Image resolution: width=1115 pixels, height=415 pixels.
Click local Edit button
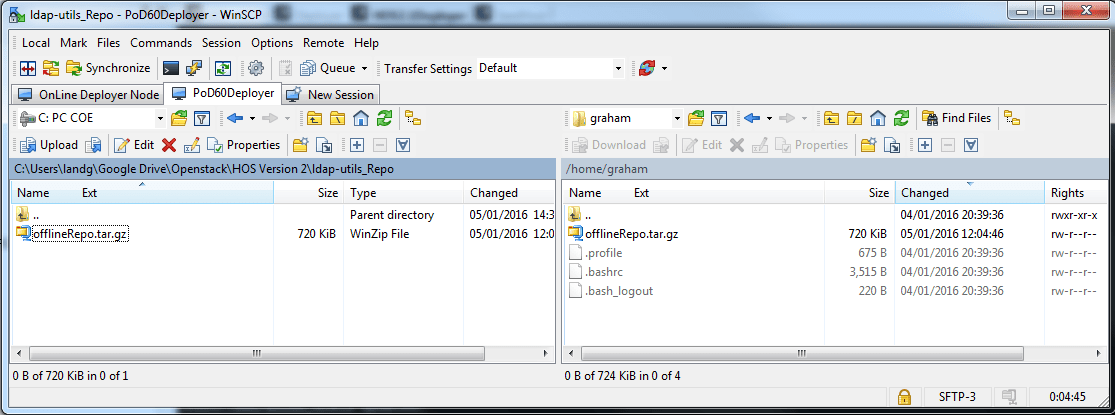coord(134,145)
